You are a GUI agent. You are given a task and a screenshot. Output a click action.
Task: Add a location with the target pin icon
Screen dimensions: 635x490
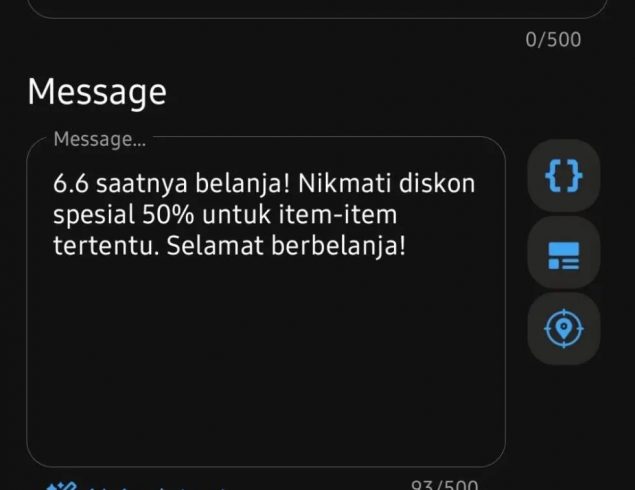[563, 329]
